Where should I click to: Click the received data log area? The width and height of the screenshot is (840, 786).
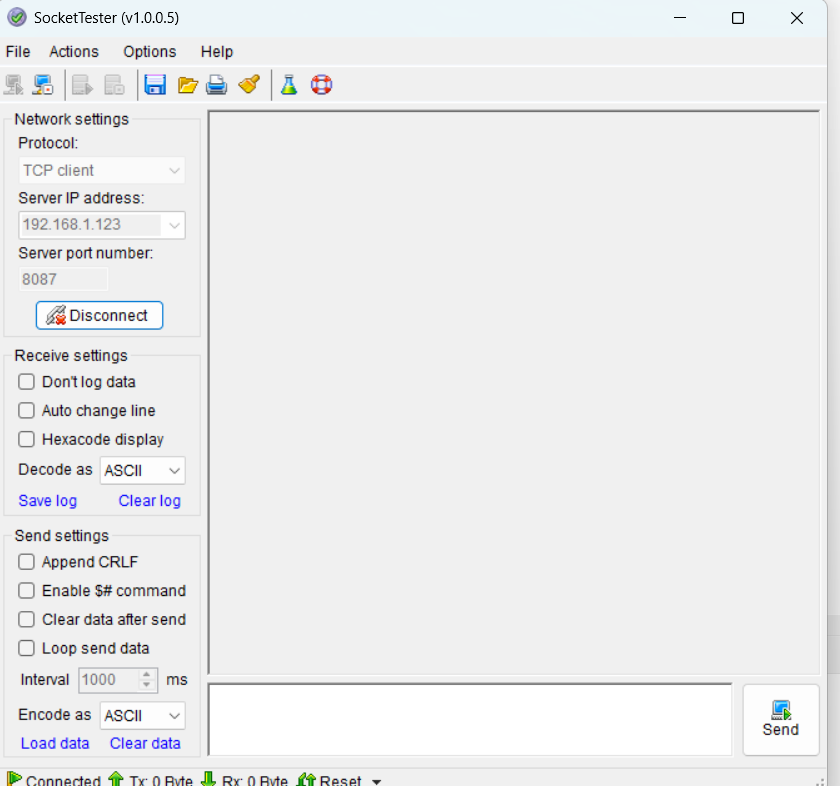pyautogui.click(x=514, y=392)
